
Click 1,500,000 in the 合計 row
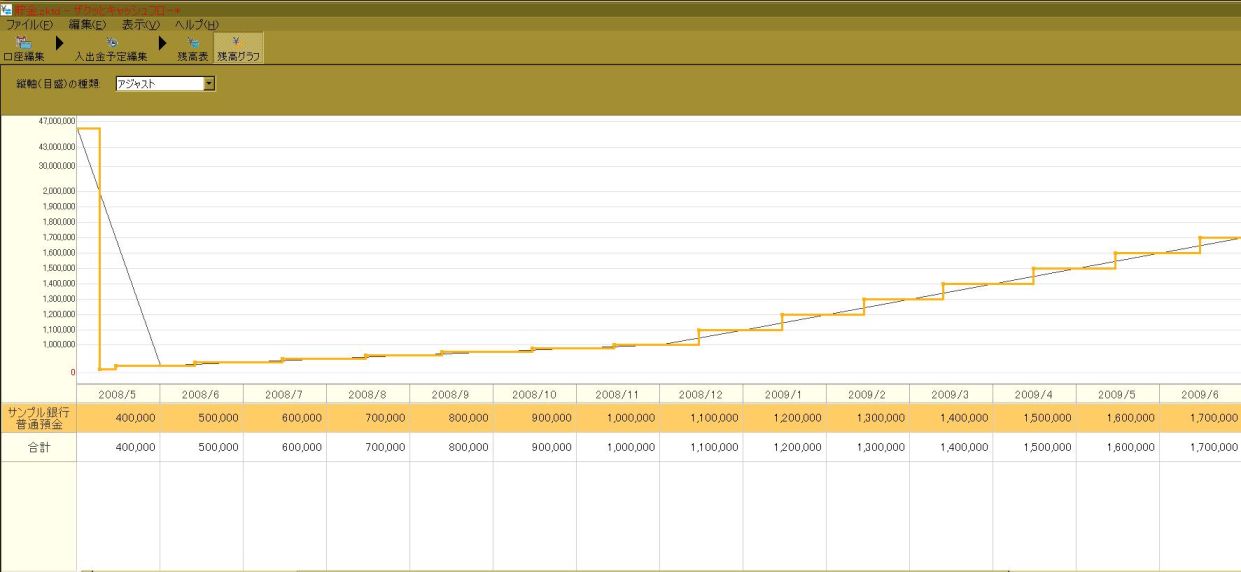(x=1048, y=447)
